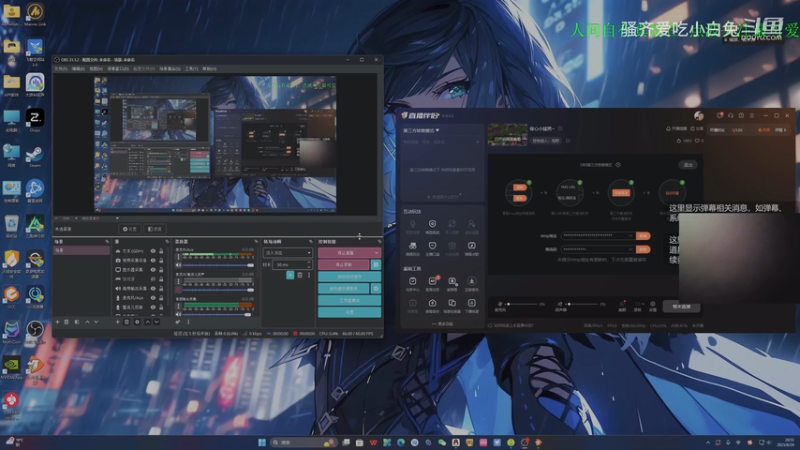Undock the sources panel via corner icon
Screen dimensions: 800x450
(x=167, y=241)
